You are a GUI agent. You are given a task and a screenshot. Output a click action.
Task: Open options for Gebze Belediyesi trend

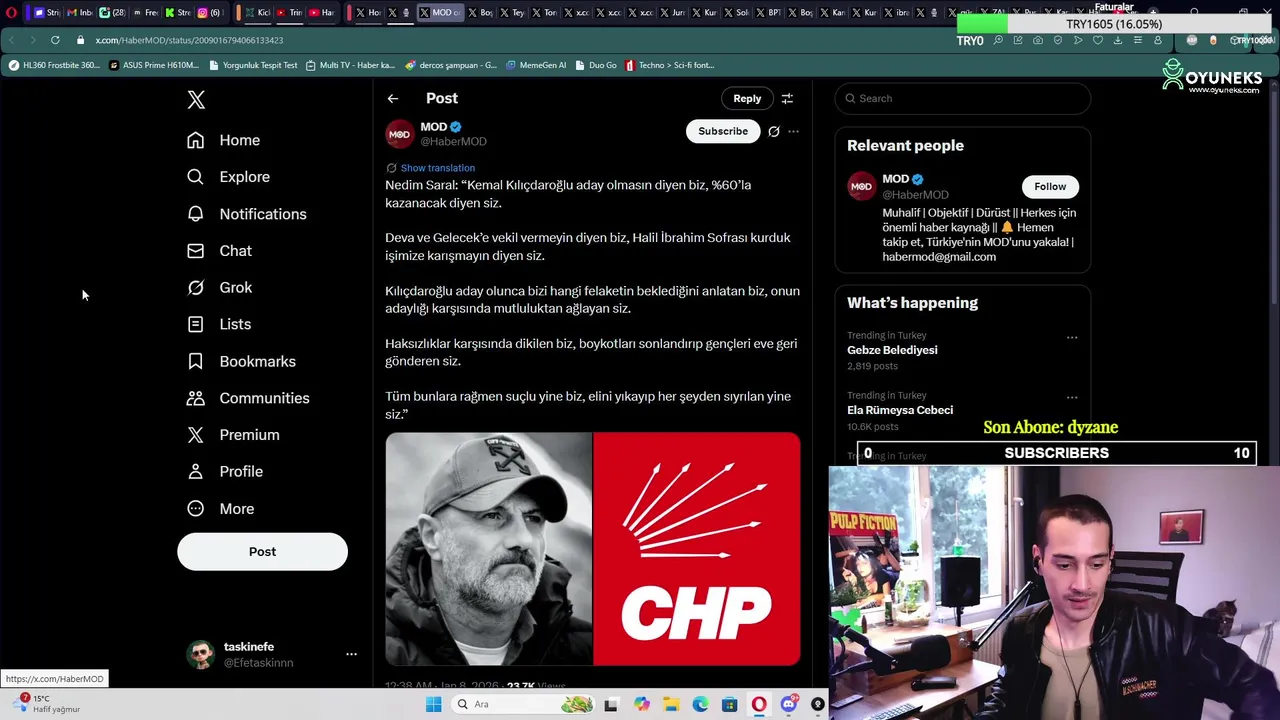(1072, 337)
